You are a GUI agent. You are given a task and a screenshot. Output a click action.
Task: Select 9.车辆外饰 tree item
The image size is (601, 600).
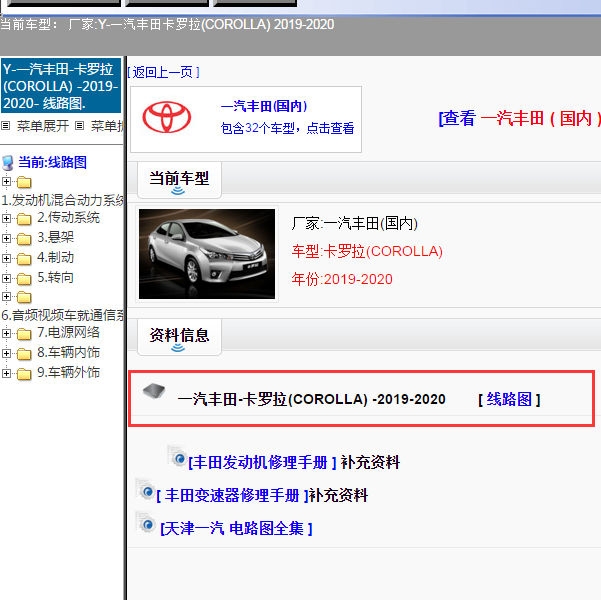point(68,372)
